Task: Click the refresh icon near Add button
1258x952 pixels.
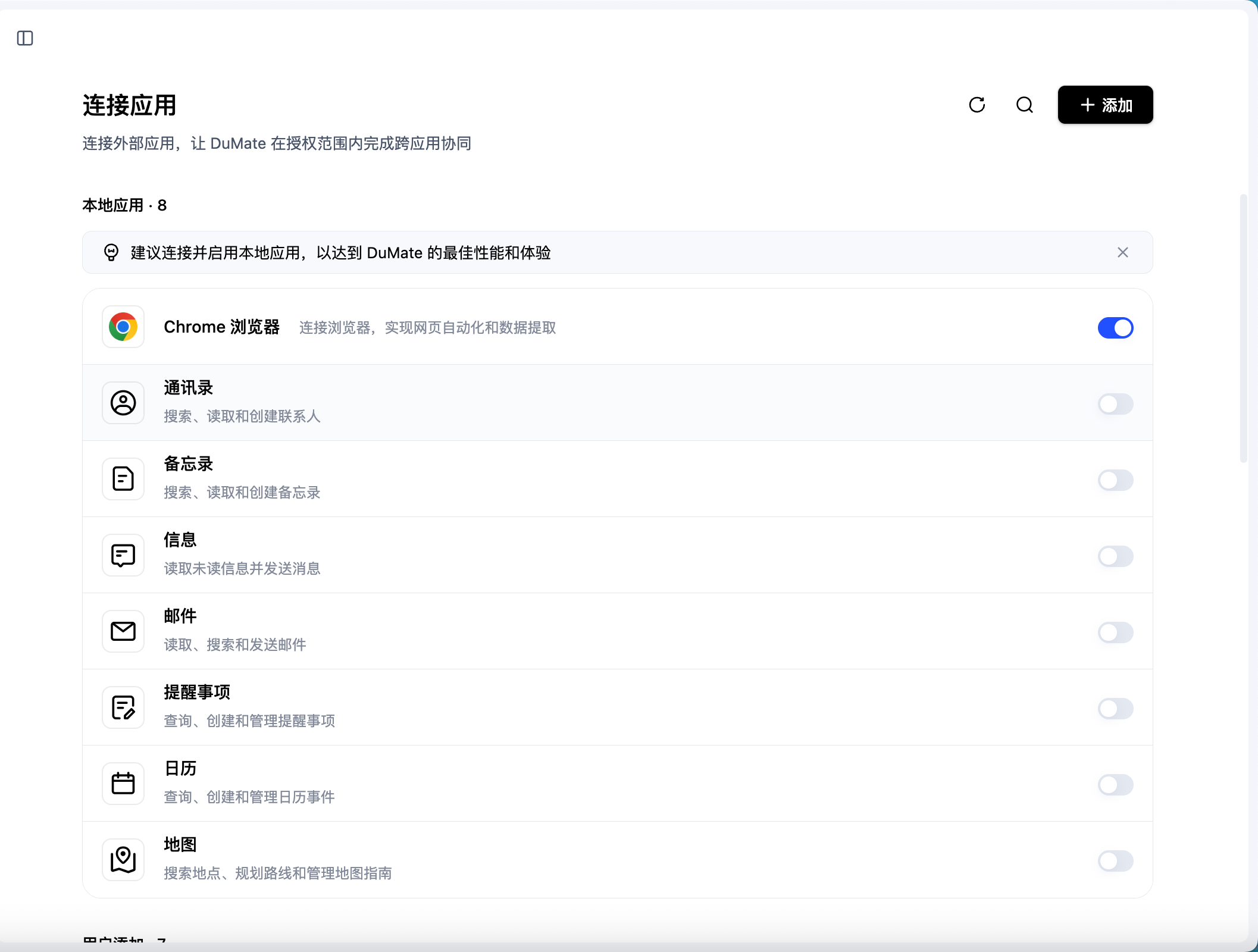Action: coord(977,105)
